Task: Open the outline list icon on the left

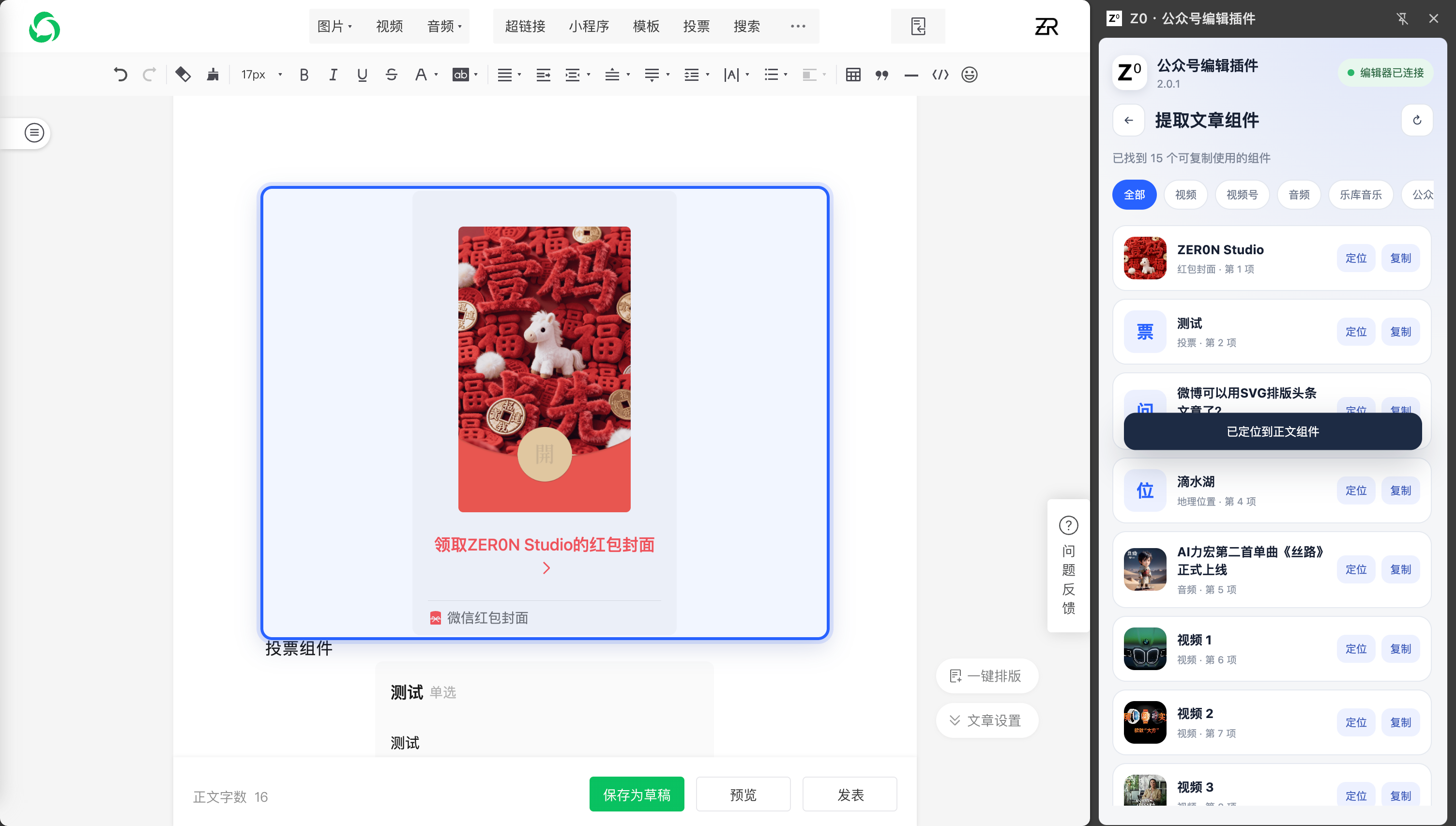Action: pos(34,133)
